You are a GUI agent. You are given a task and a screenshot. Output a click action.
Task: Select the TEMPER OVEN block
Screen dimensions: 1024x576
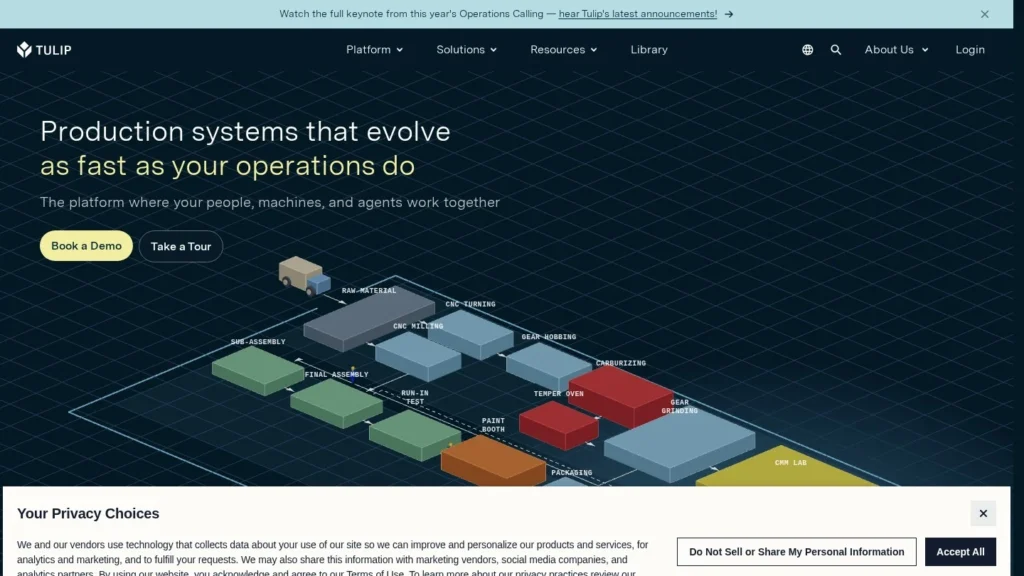click(558, 424)
